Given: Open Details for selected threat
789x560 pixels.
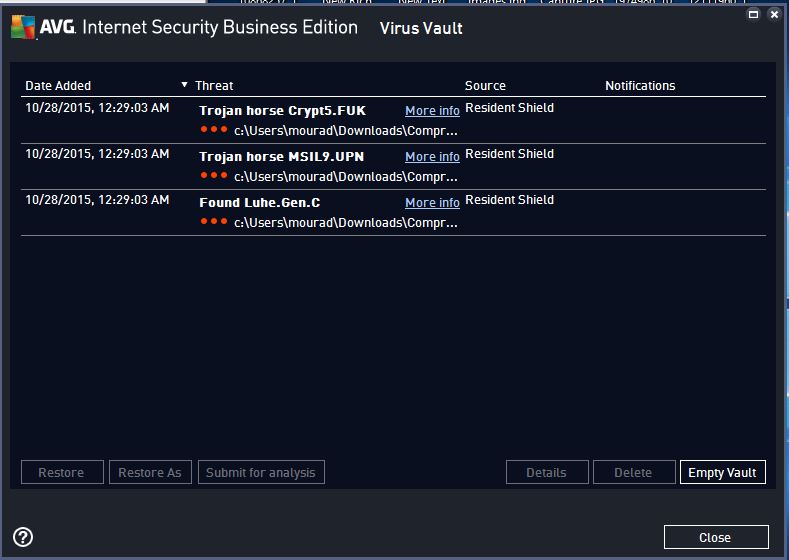Looking at the screenshot, I should pos(547,472).
